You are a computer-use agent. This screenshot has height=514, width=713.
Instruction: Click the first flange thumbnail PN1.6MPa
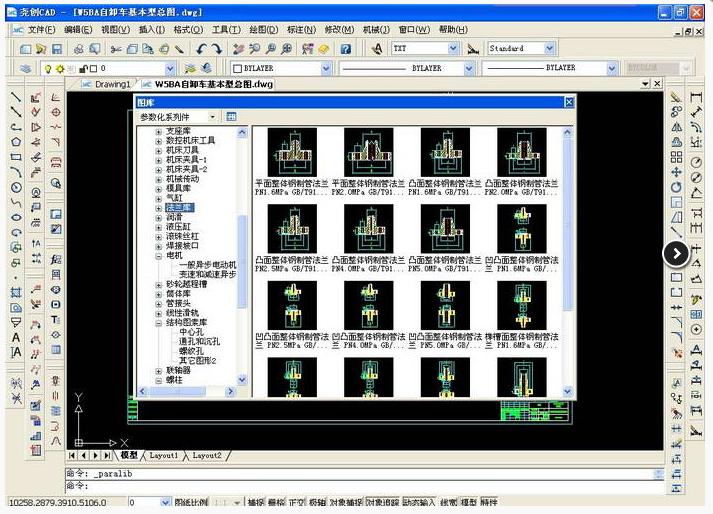click(285, 152)
